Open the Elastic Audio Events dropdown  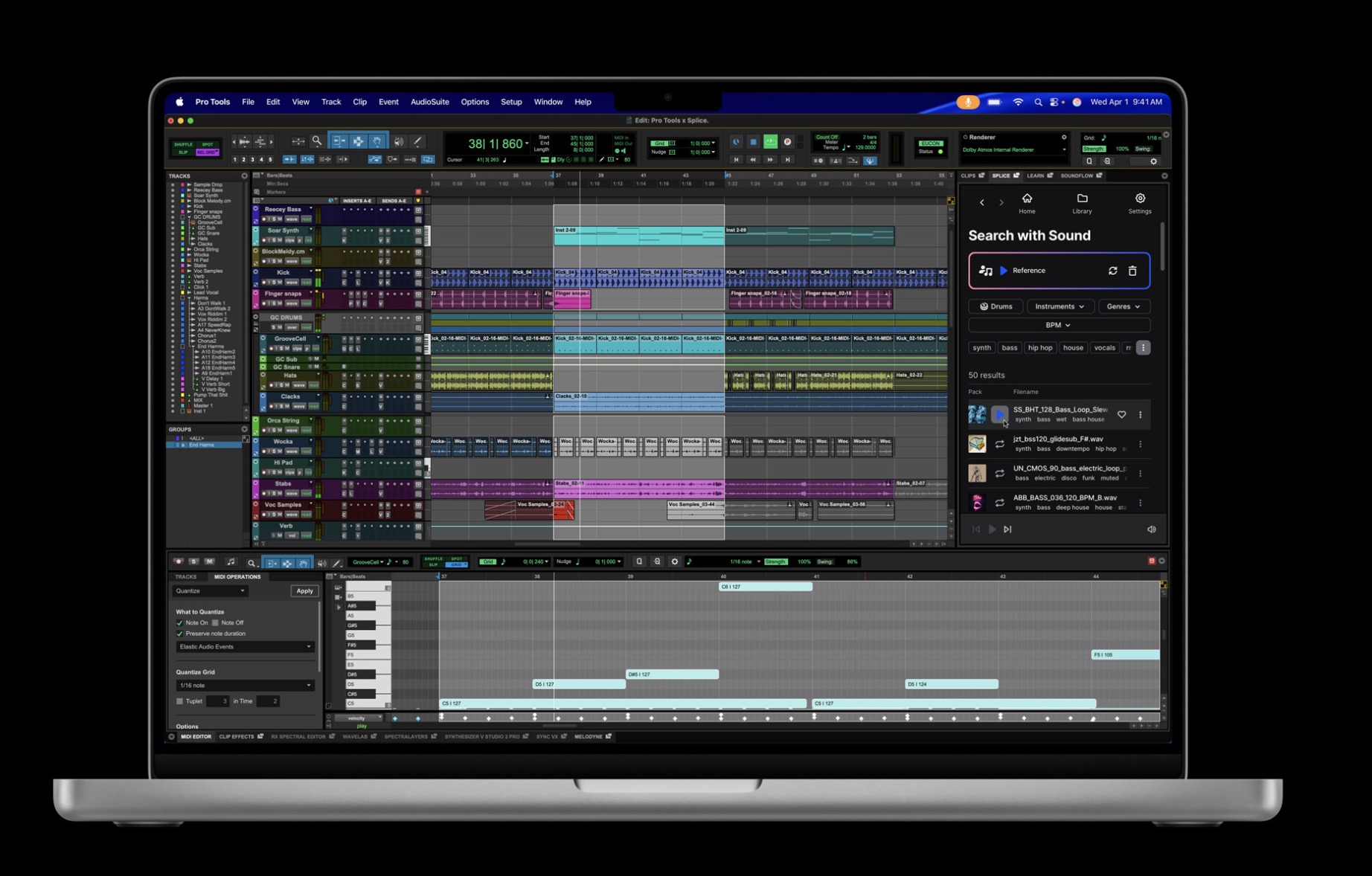(244, 647)
